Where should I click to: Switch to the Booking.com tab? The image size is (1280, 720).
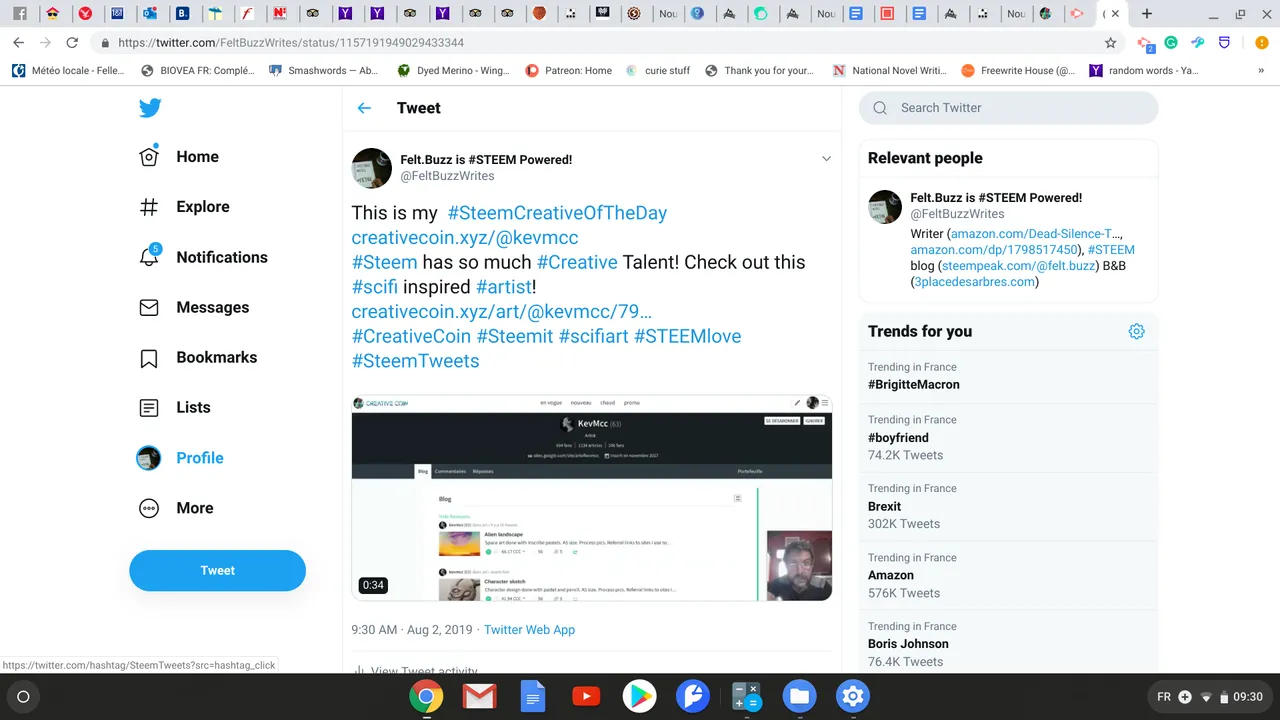[182, 14]
